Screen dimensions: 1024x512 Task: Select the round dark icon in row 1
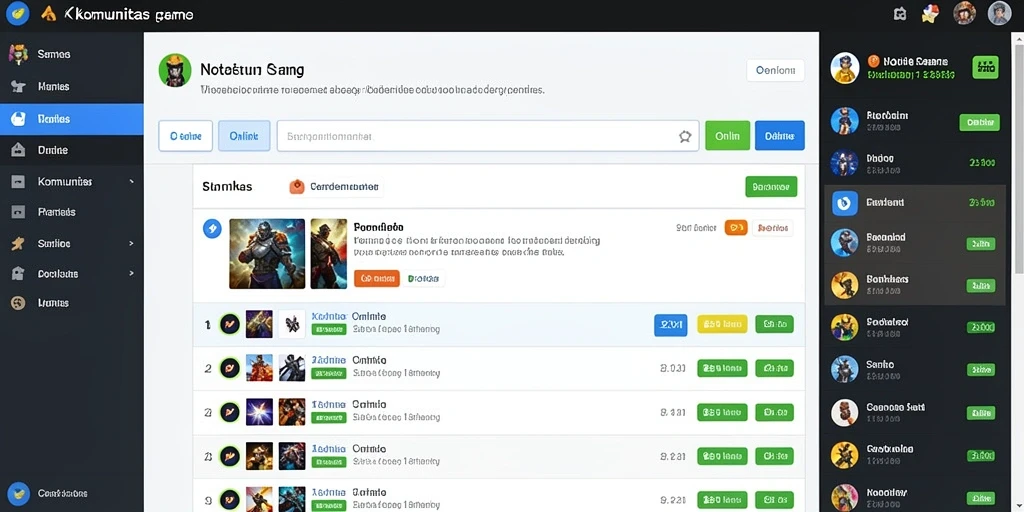229,324
